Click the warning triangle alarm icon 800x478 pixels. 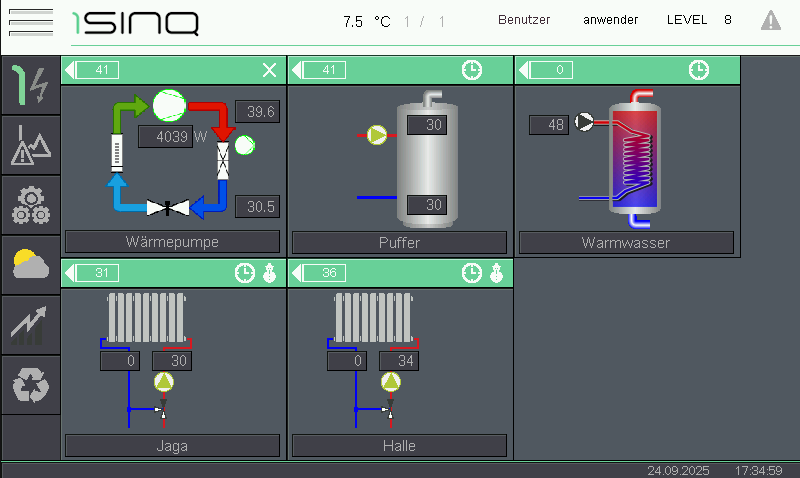[770, 20]
